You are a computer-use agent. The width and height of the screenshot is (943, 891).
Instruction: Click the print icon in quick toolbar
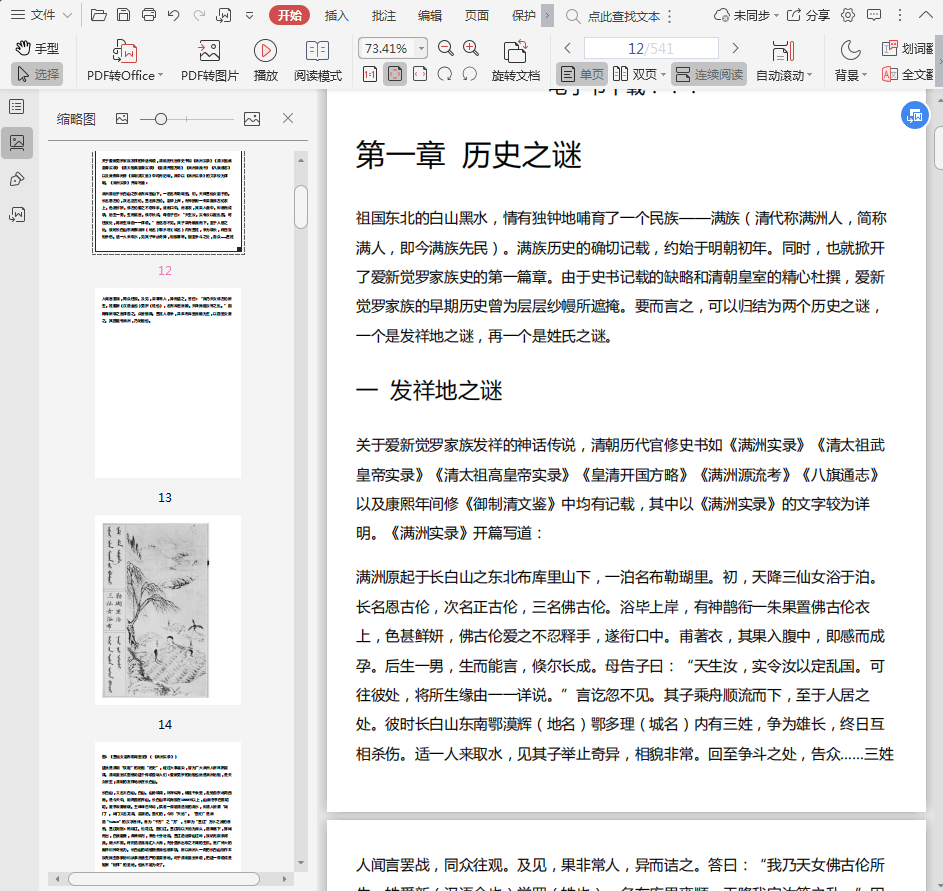pos(149,15)
